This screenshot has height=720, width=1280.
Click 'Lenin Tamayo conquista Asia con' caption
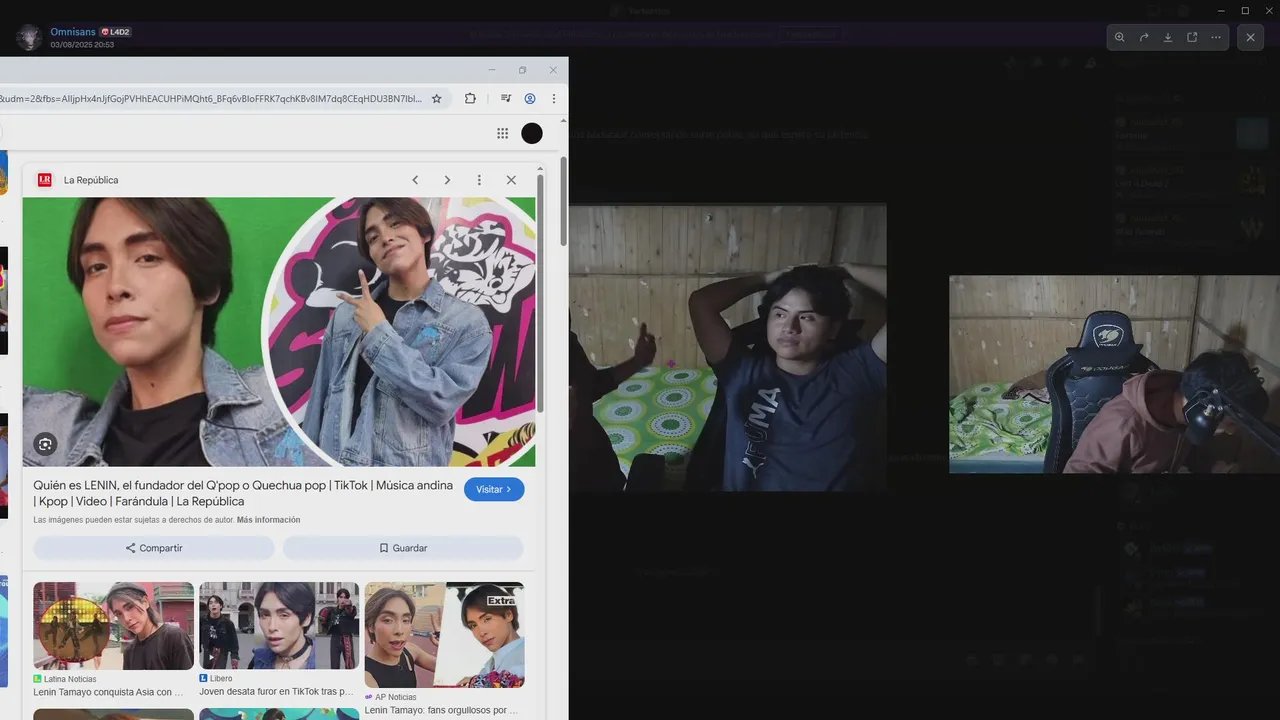pyautogui.click(x=109, y=692)
